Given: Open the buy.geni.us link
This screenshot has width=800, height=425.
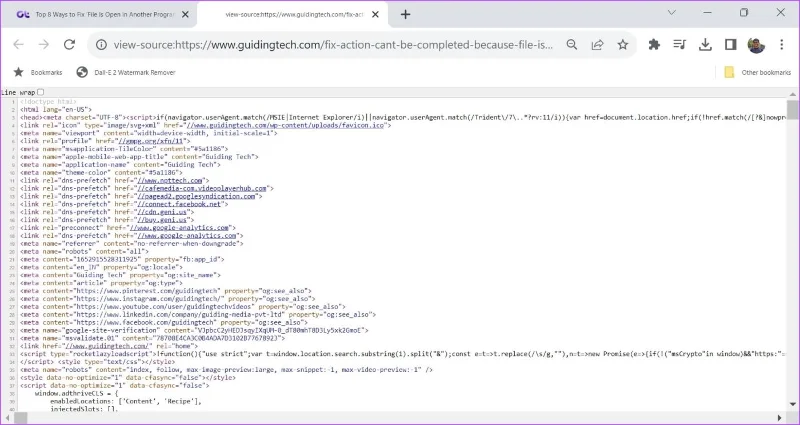Looking at the screenshot, I should (163, 220).
